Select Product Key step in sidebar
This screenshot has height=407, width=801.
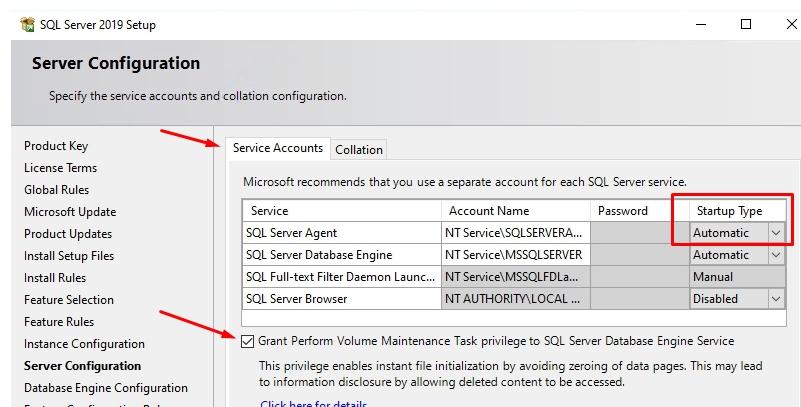point(56,146)
